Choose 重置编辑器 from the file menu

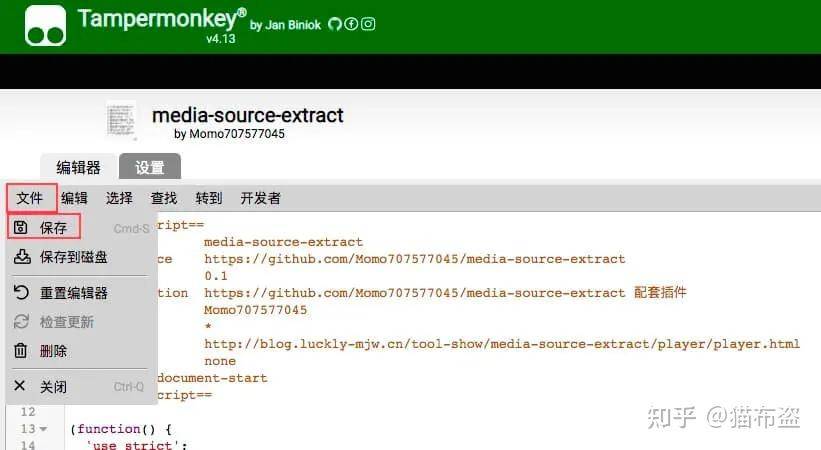(x=82, y=292)
